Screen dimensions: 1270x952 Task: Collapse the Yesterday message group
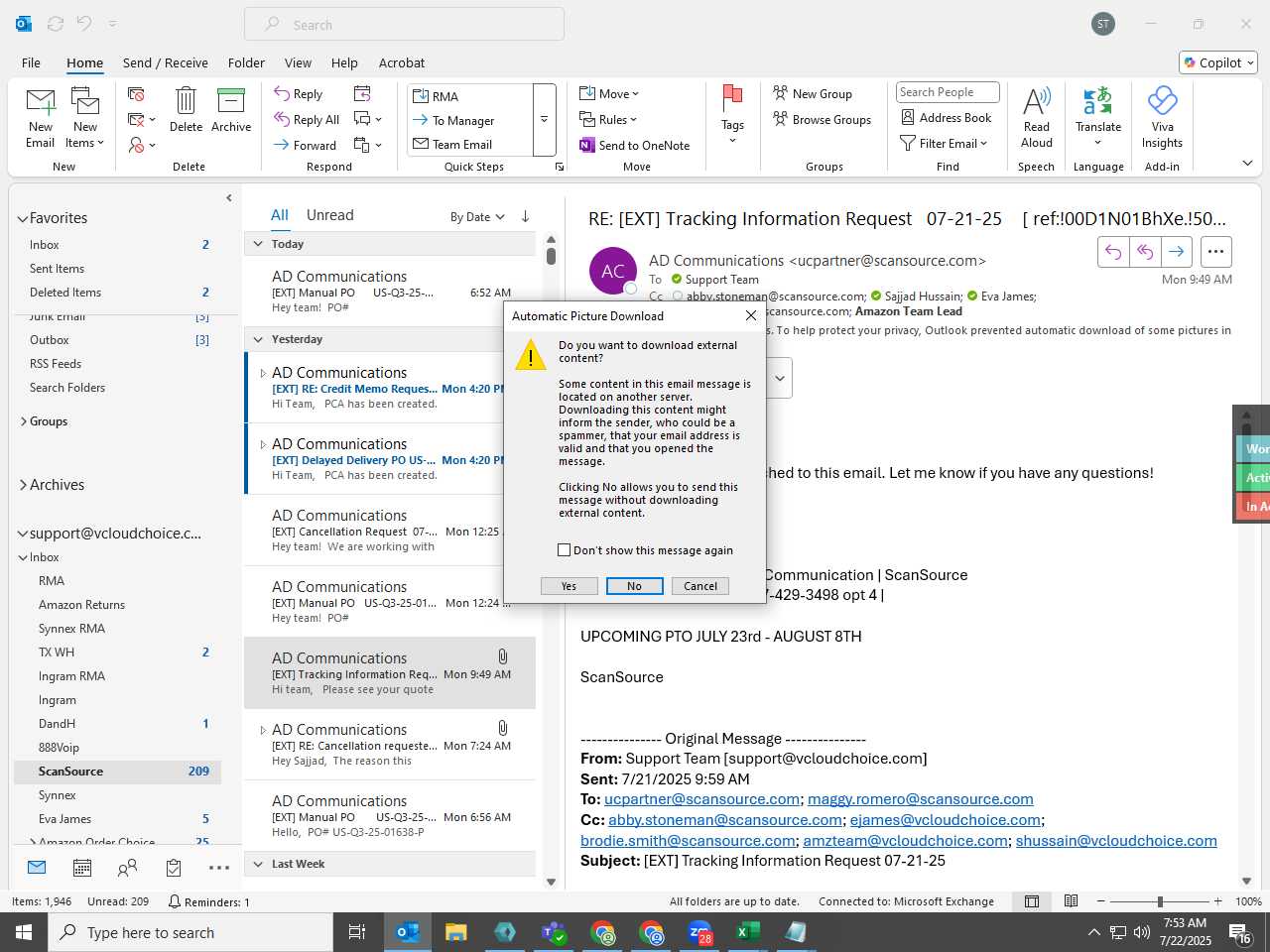(258, 339)
